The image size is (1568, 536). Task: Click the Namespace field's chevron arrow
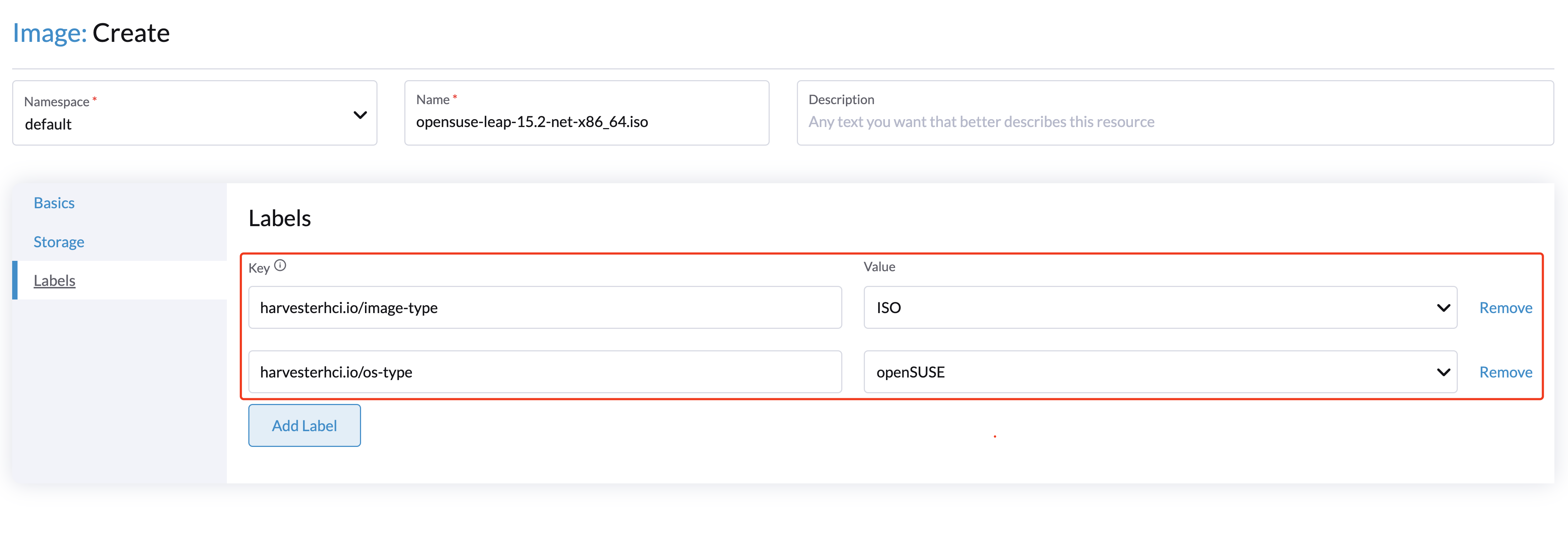(360, 115)
